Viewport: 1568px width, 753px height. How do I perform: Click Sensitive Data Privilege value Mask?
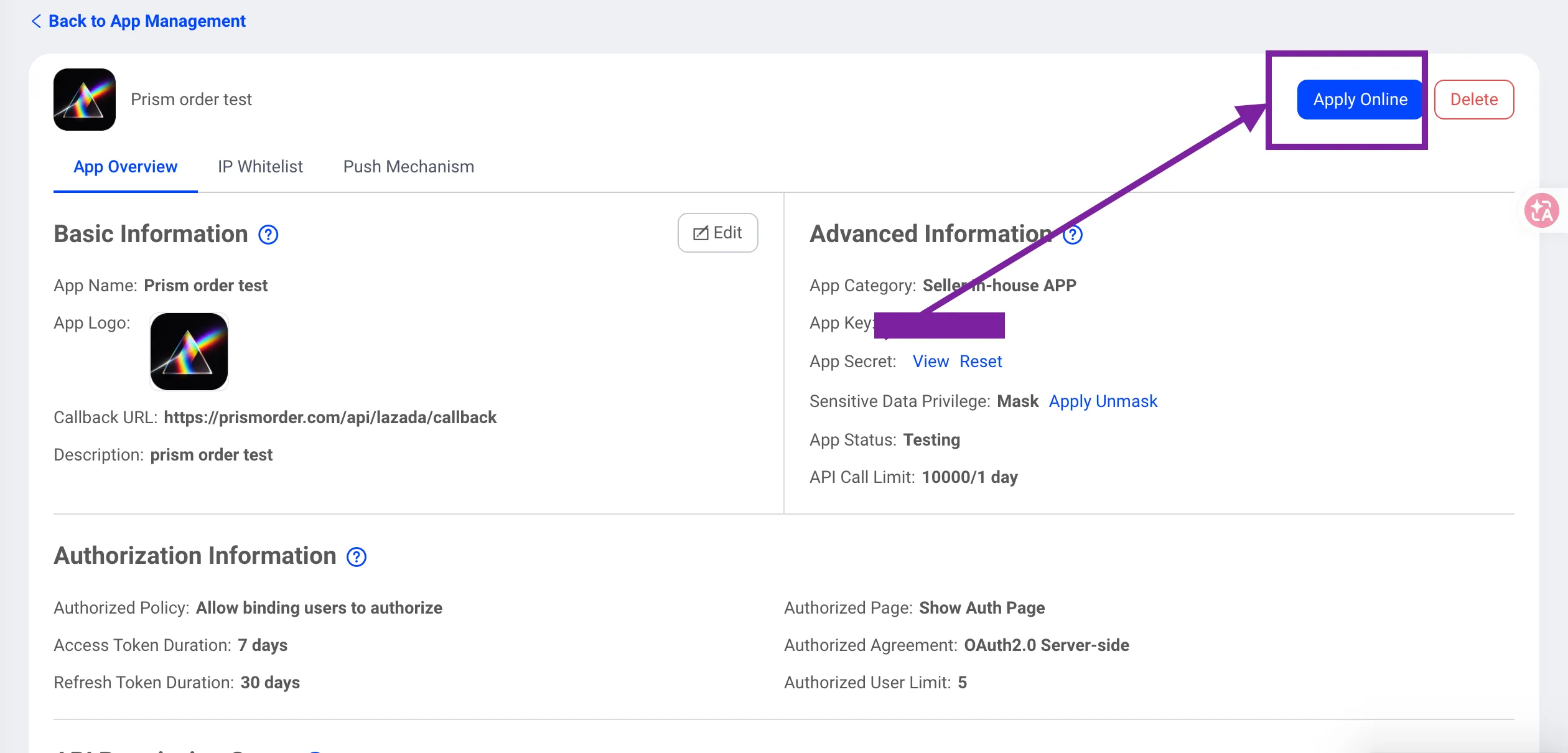[1018, 401]
